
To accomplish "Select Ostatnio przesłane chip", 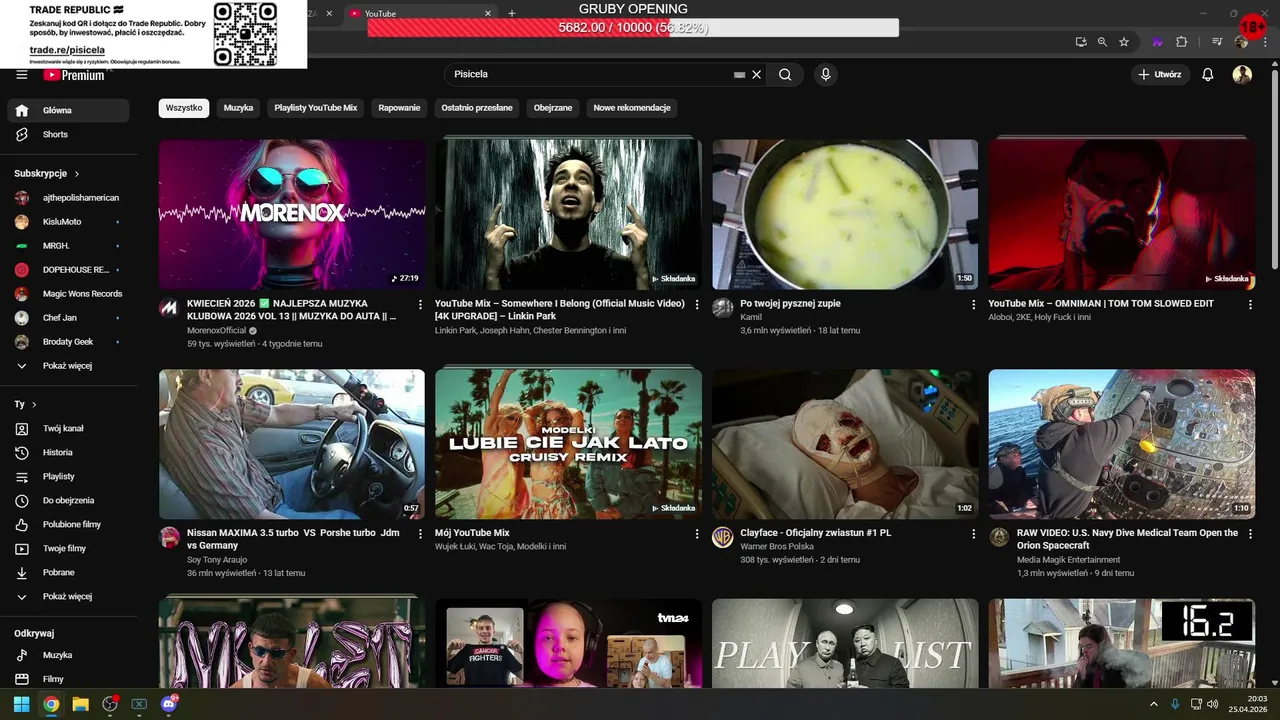I will [477, 108].
